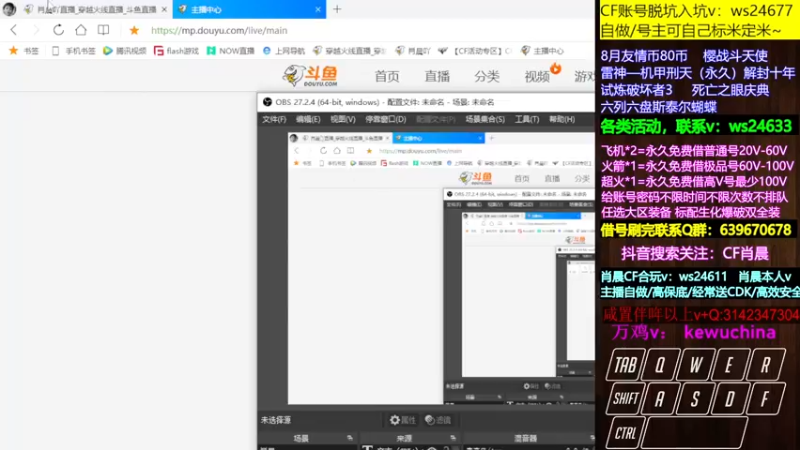Screen dimensions: 800x450
Task: Click the F key on keyboard overlay
Action: [765, 398]
